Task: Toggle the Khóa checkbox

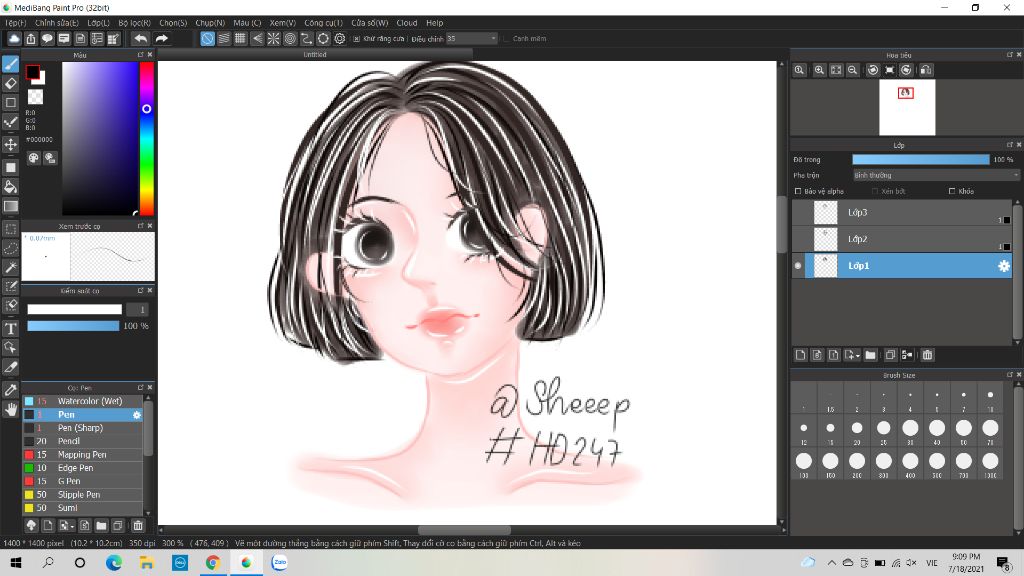Action: point(952,191)
